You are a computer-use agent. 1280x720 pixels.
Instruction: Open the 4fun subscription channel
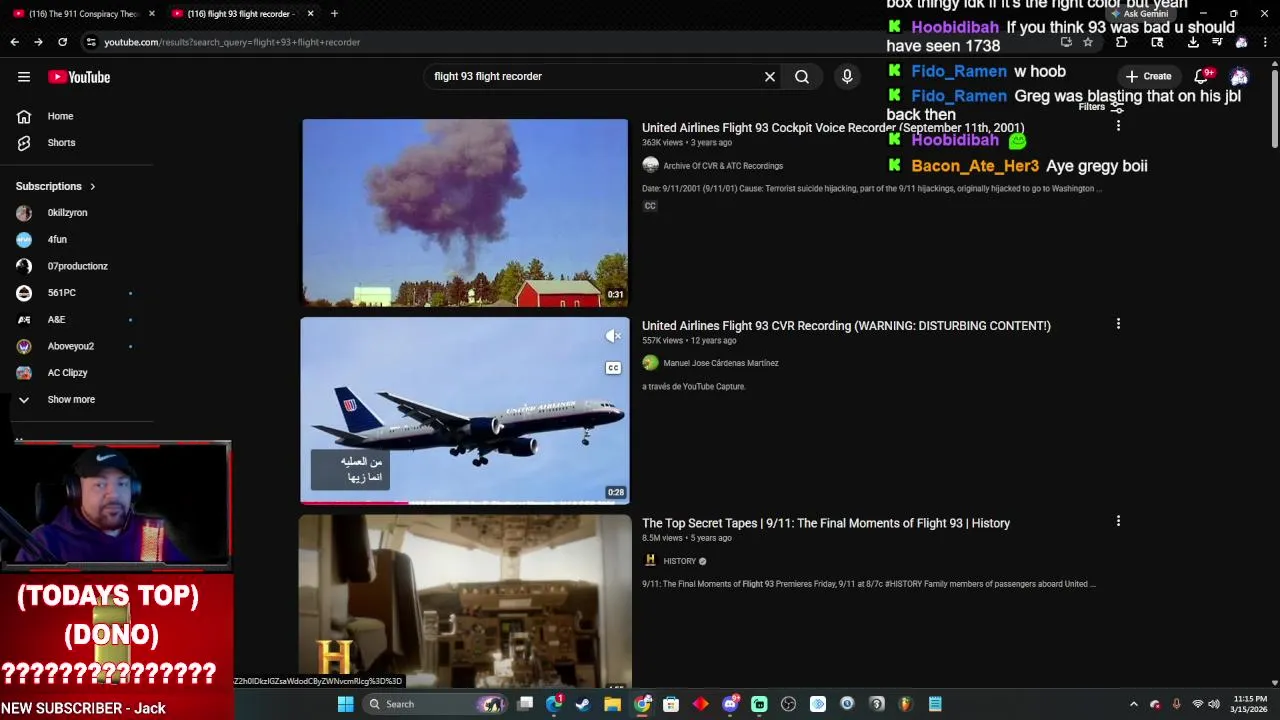click(57, 239)
